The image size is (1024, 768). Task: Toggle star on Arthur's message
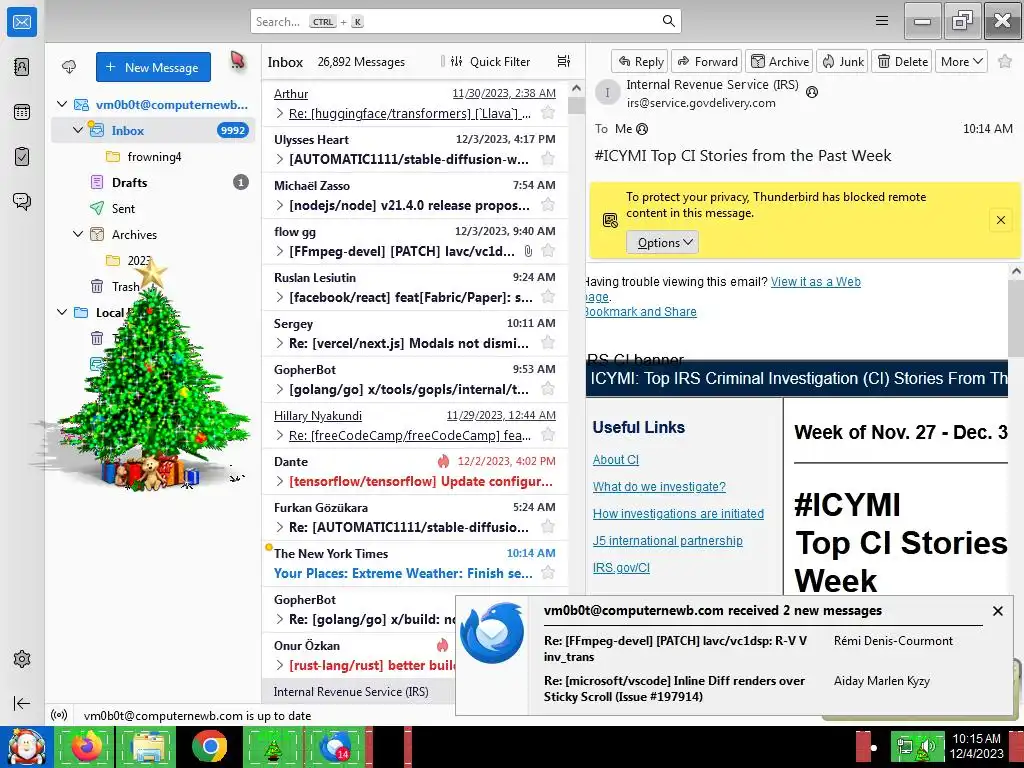[x=549, y=113]
